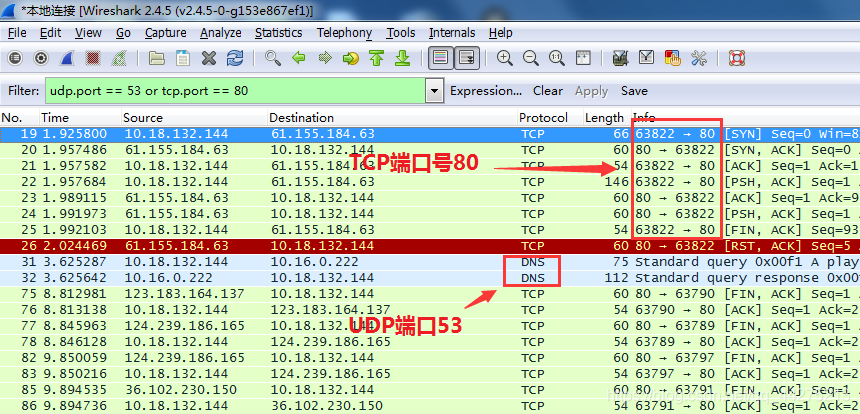Reload the capture file
The image size is (860, 414).
(235, 58)
